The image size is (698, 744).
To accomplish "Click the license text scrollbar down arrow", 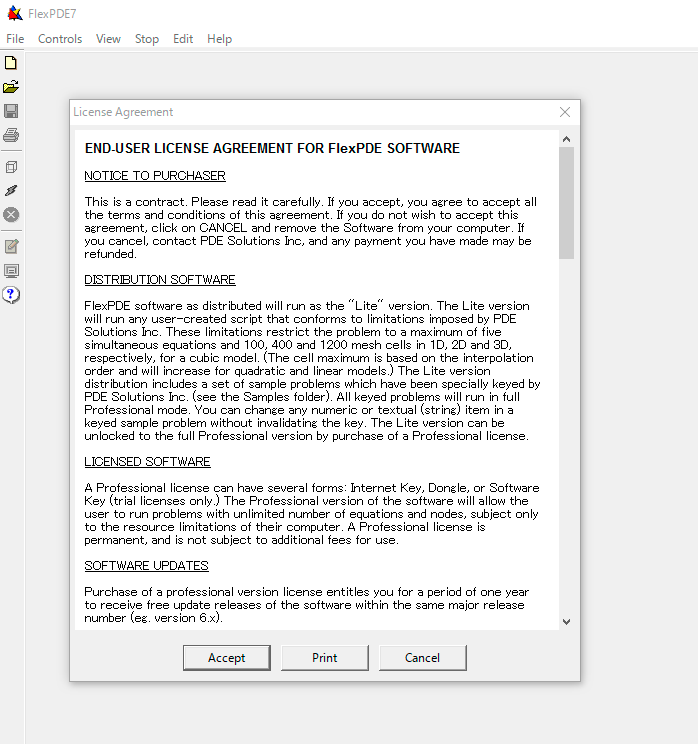I will (x=566, y=621).
